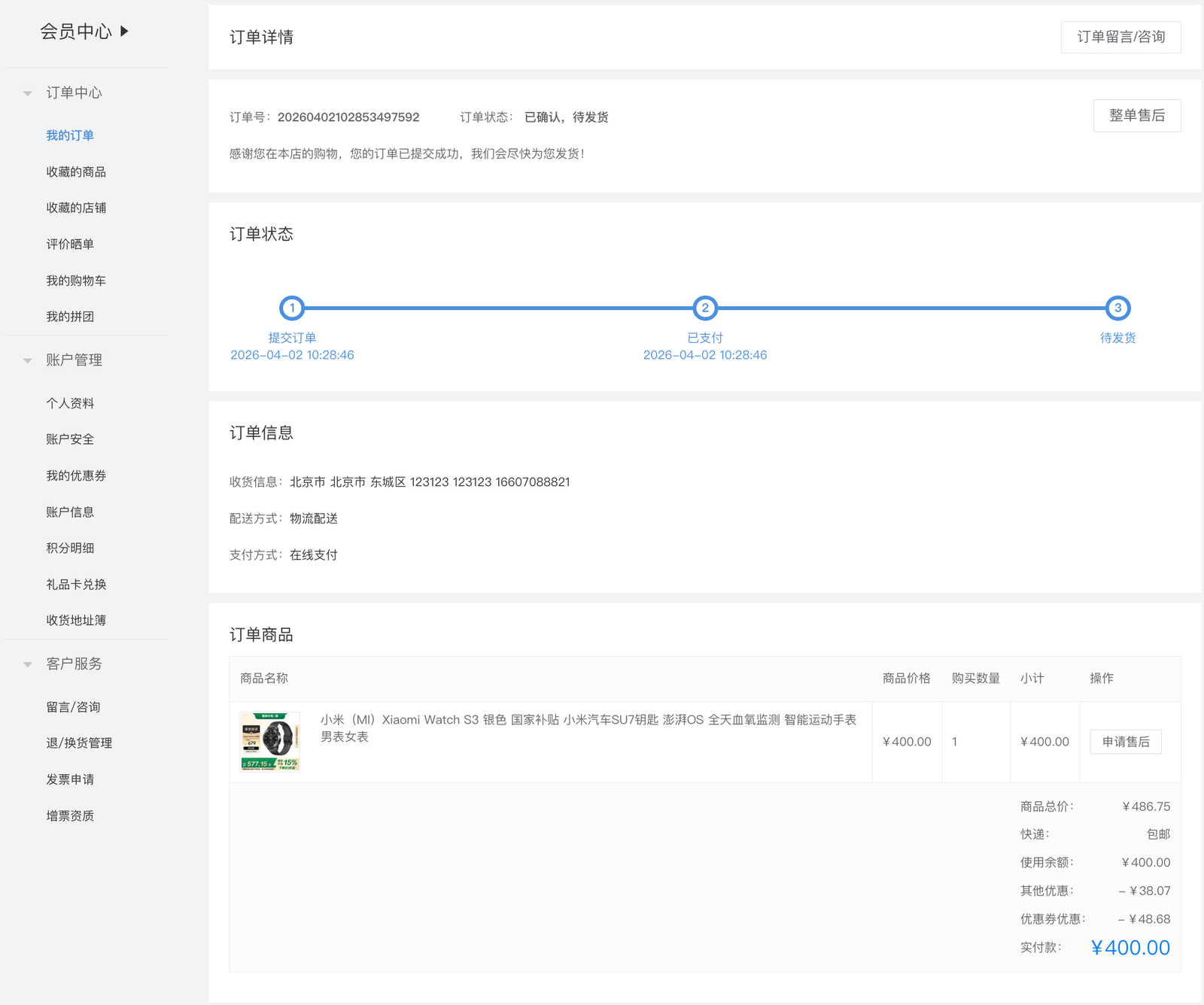Click step 1 circle for 提交订单
Viewport: 1204px width, 1005px height.
point(292,308)
